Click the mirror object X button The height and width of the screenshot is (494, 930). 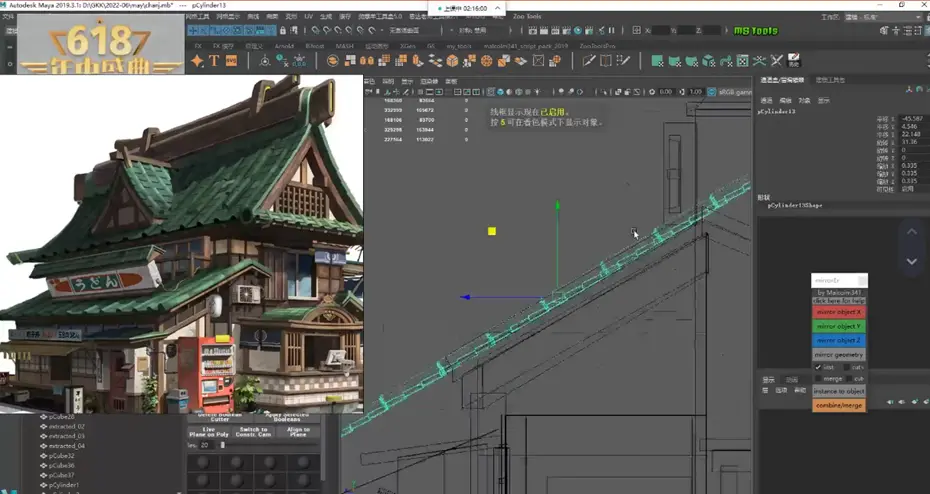click(839, 312)
